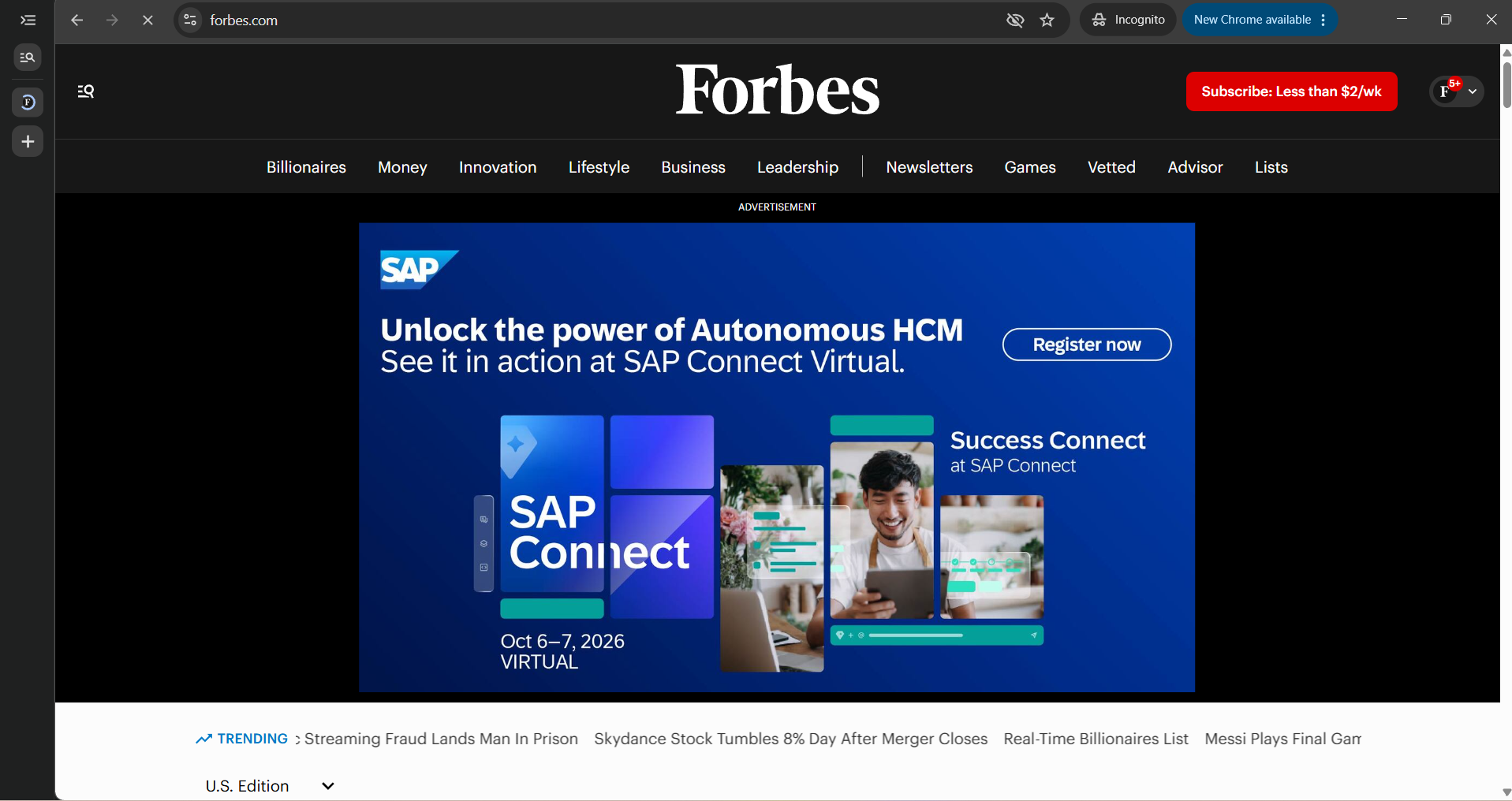Click the tracking protection eye icon
This screenshot has height=801, width=1512.
coord(1015,20)
